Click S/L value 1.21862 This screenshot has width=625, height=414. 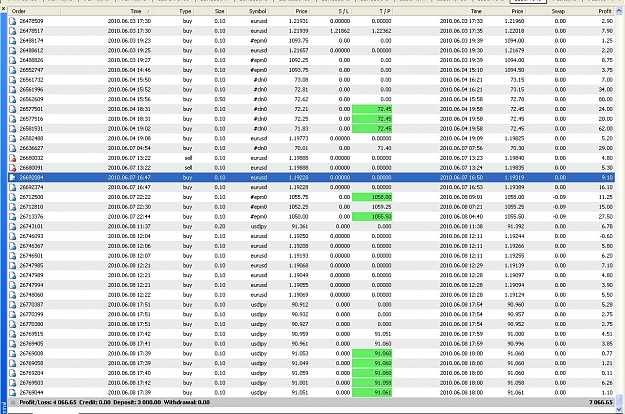pos(340,31)
